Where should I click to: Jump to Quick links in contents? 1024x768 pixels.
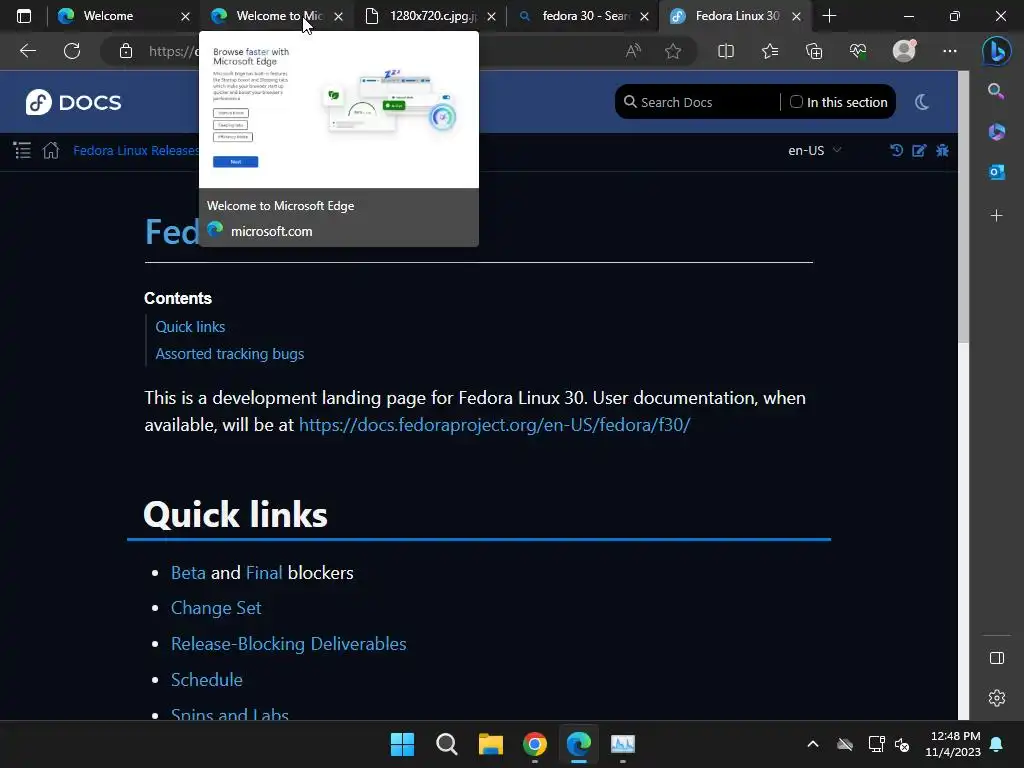pos(190,327)
